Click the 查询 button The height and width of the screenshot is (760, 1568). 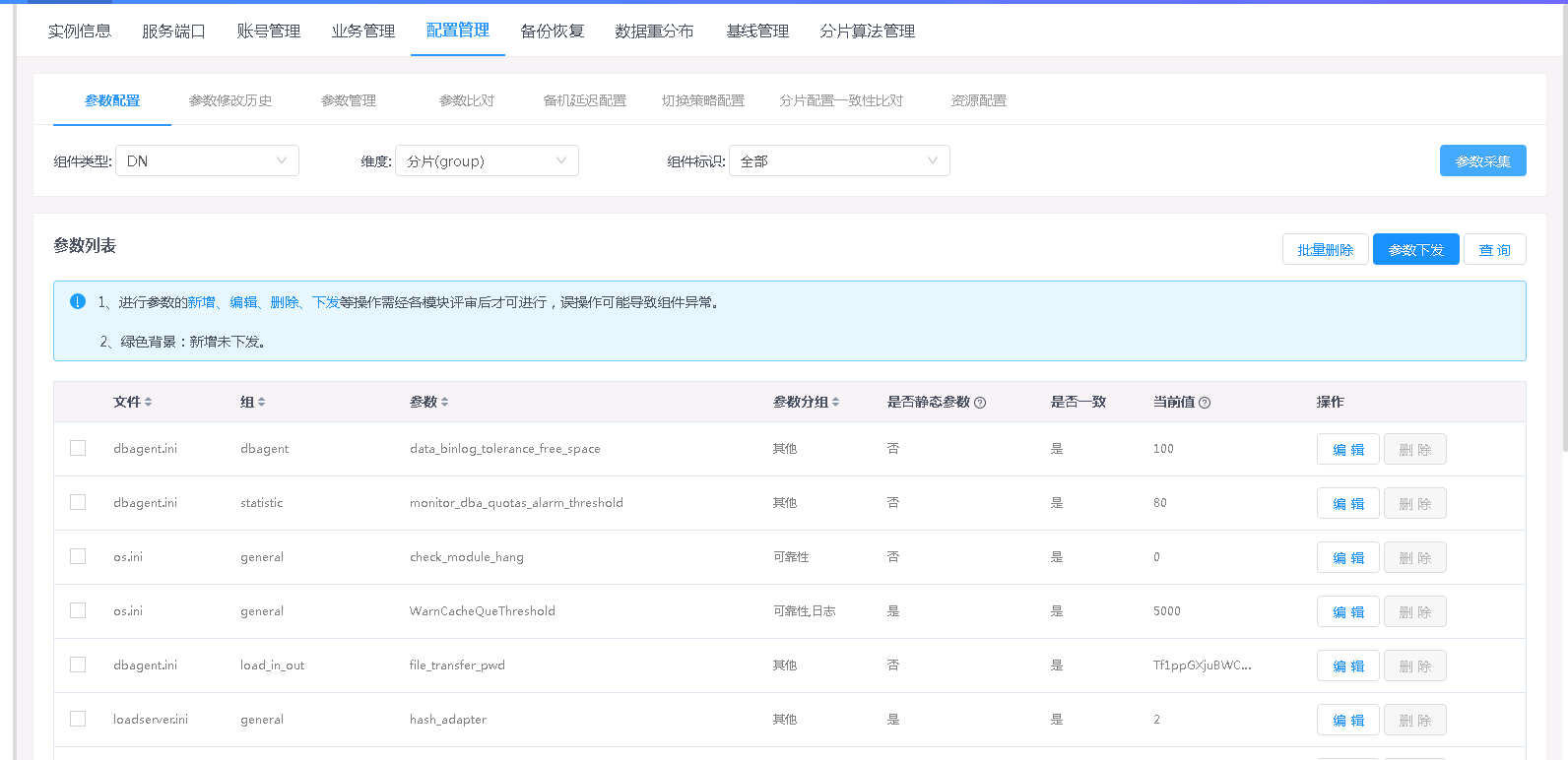pyautogui.click(x=1495, y=249)
